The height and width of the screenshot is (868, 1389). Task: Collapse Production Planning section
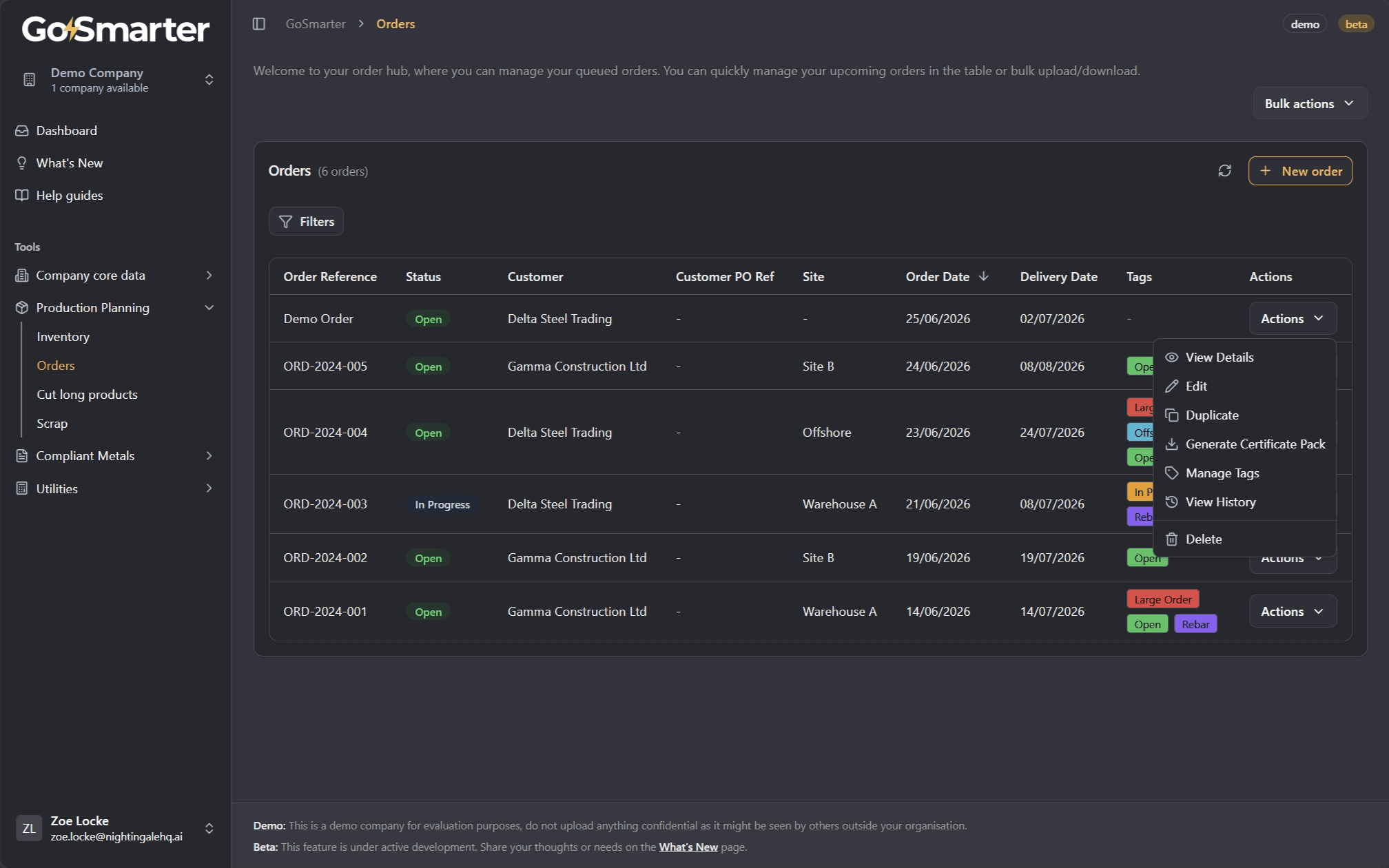coord(209,308)
